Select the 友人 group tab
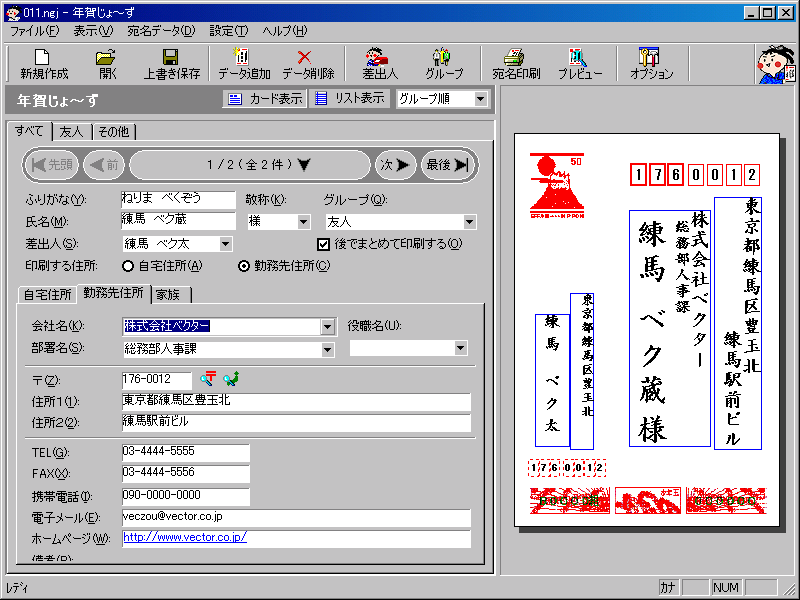The width and height of the screenshot is (800, 600). click(71, 132)
